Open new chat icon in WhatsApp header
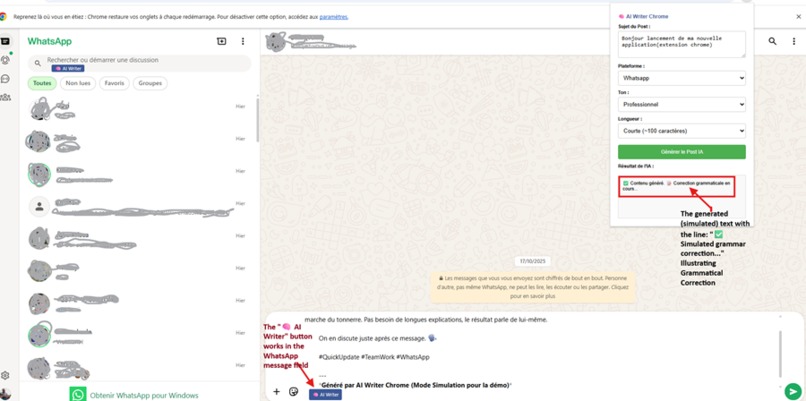 pos(222,41)
